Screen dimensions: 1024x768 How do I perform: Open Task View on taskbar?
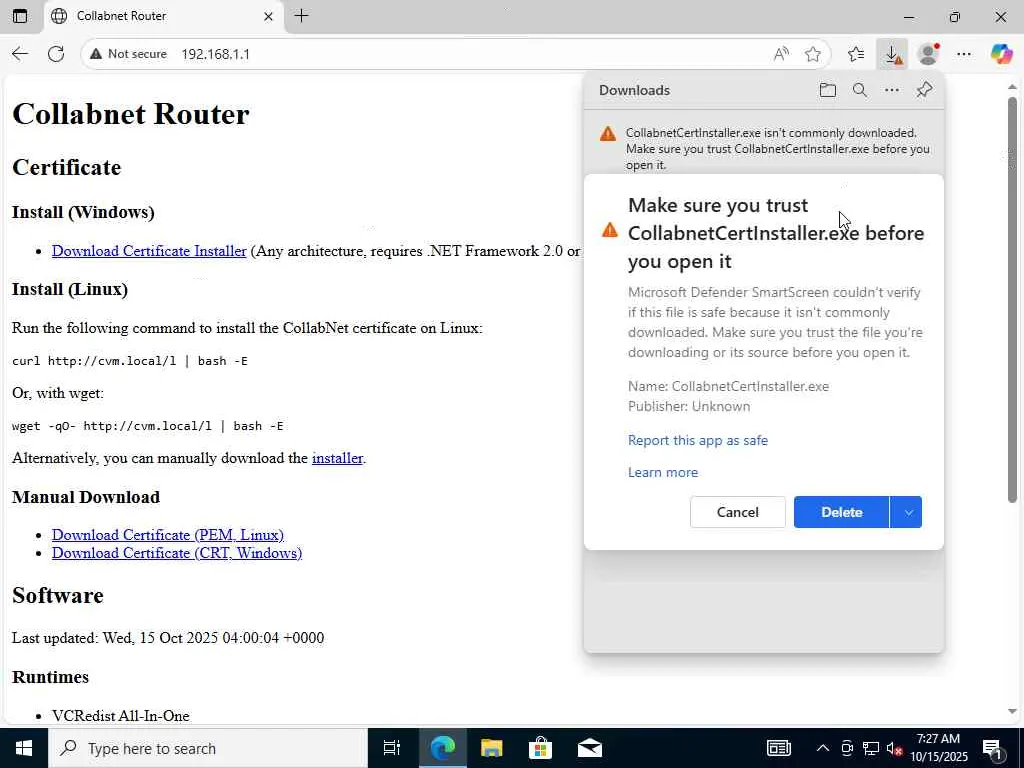tap(392, 748)
